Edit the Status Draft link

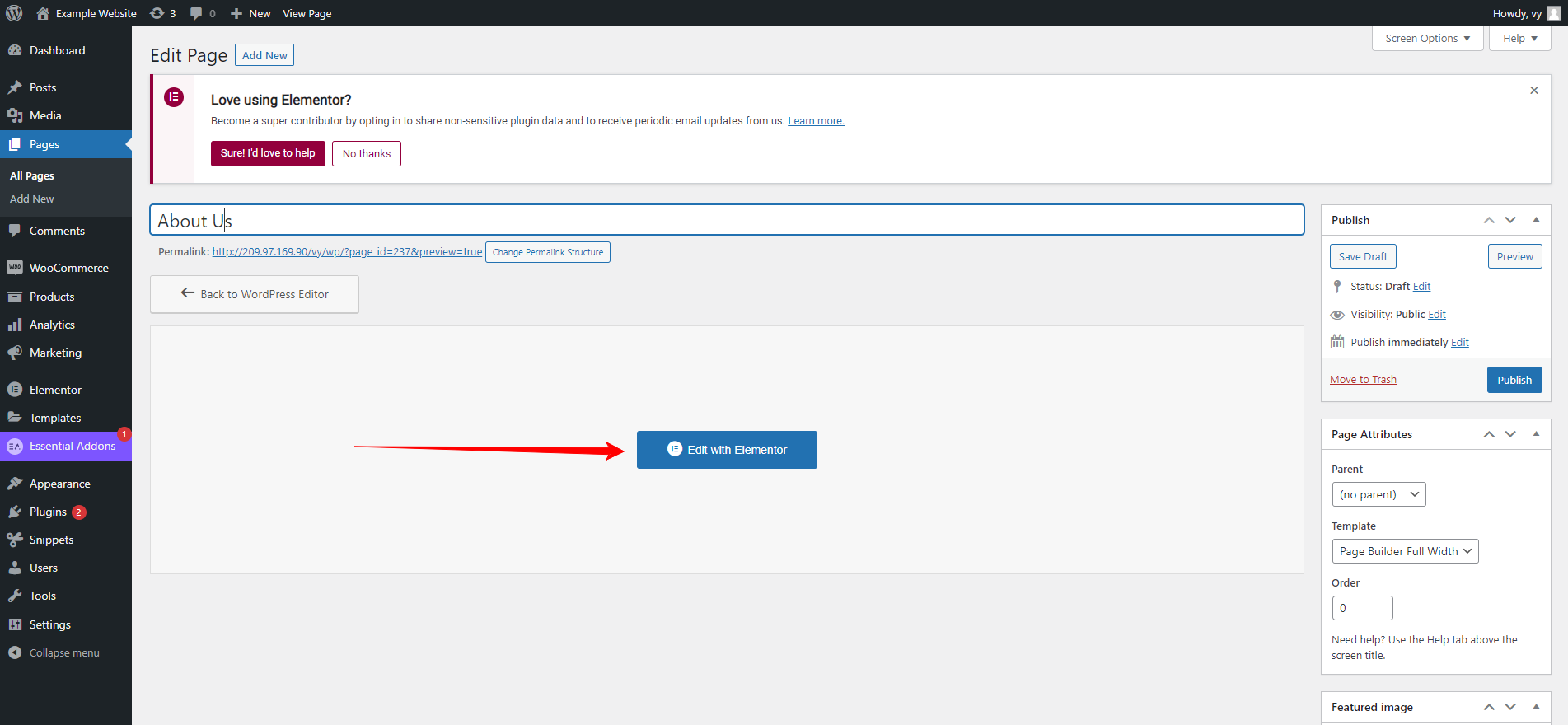click(1421, 287)
